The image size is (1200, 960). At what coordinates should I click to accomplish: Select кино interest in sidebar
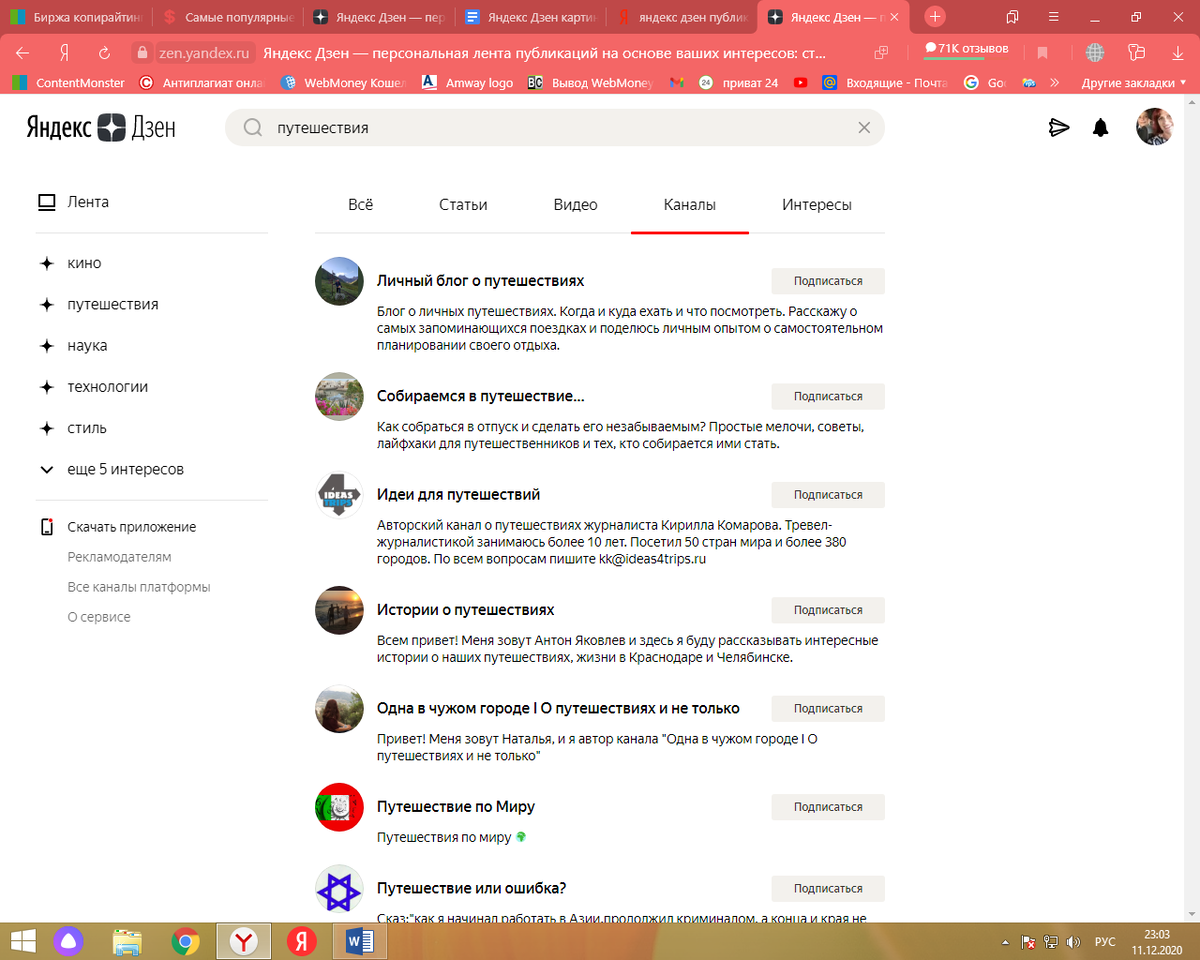pos(70,263)
